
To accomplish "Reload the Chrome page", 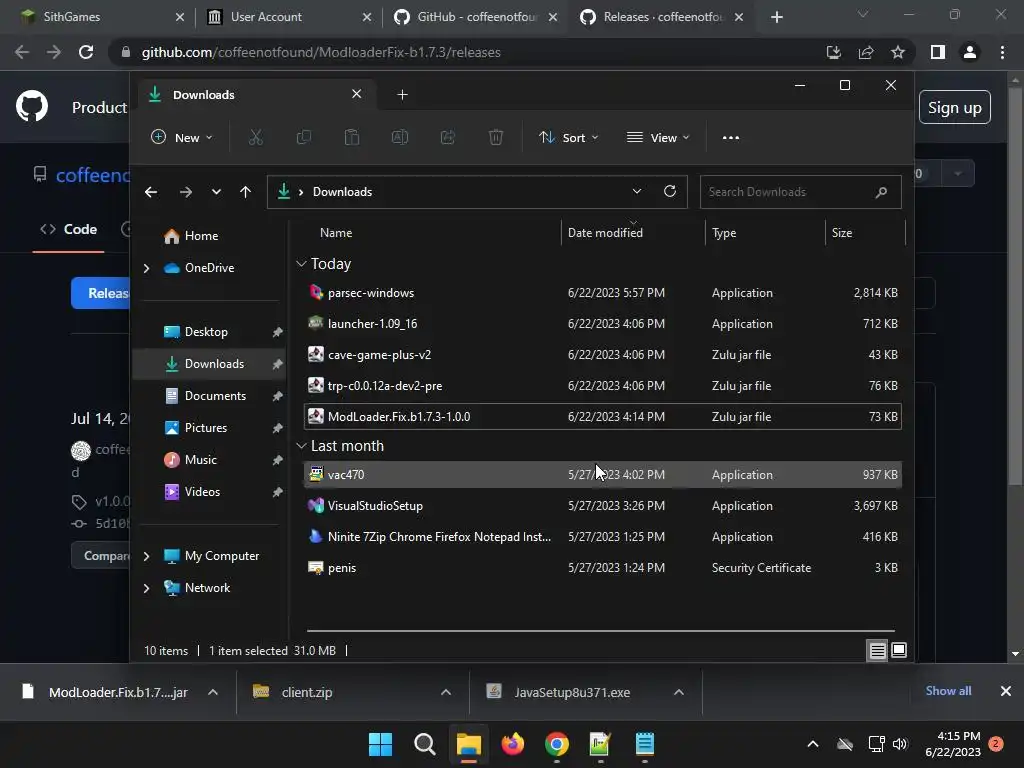I will (x=86, y=52).
